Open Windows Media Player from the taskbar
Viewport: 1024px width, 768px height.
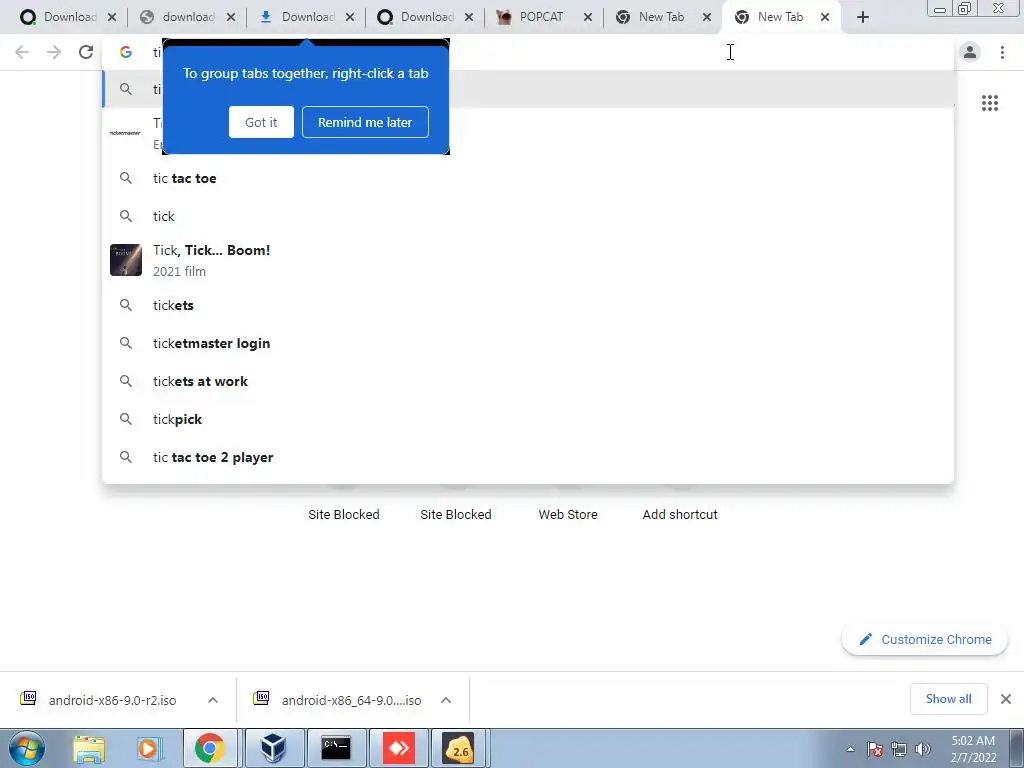pos(149,748)
